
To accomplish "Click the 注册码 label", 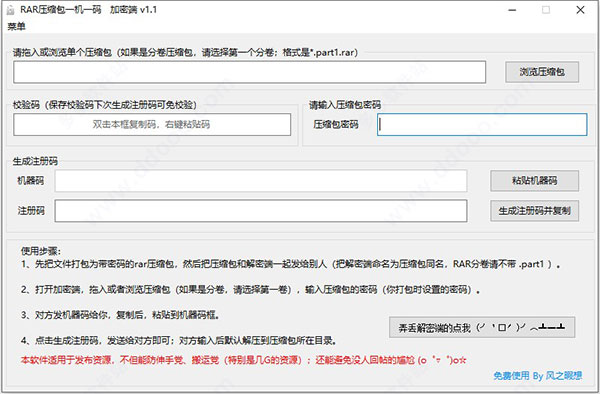I will click(31, 210).
